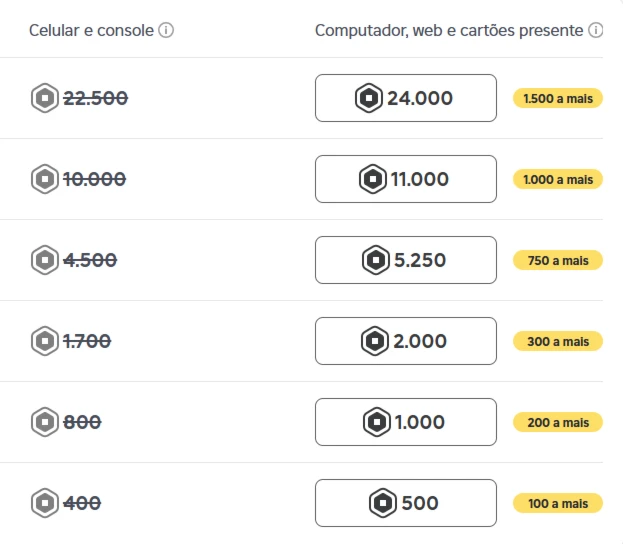Click the Robux icon beside crossed-out 1.700
Viewport: 623px width, 544px height.
coord(45,341)
